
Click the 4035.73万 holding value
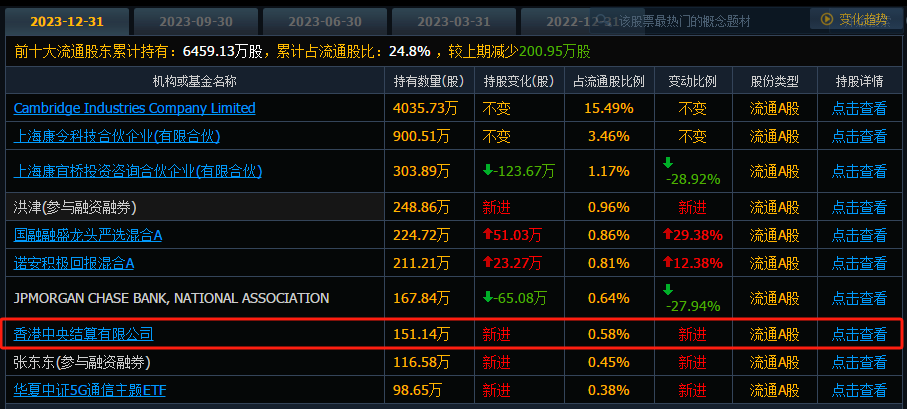[425, 108]
